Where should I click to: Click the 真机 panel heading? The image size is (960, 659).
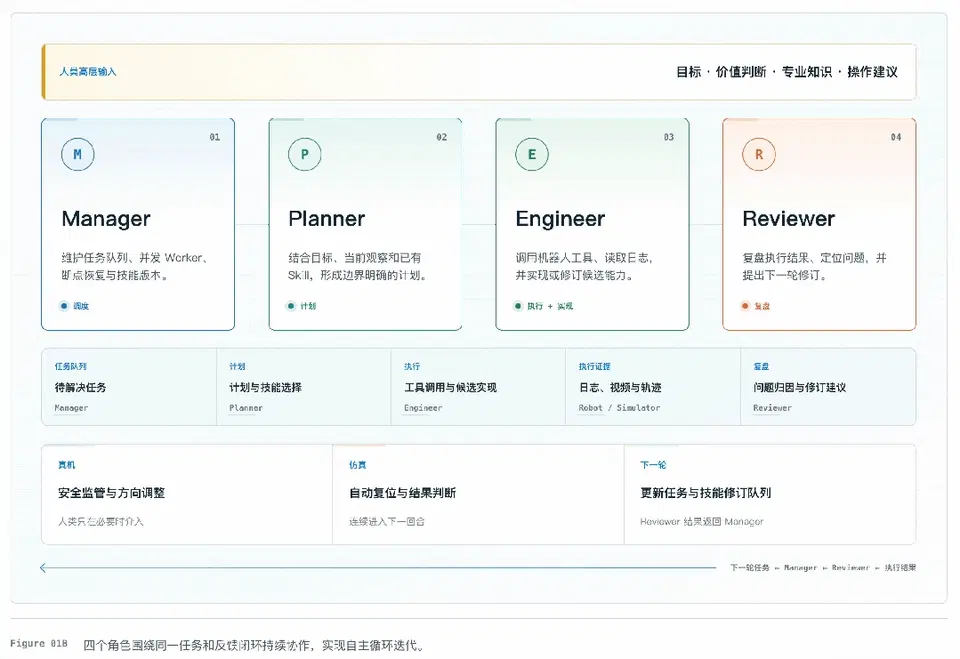(66, 465)
